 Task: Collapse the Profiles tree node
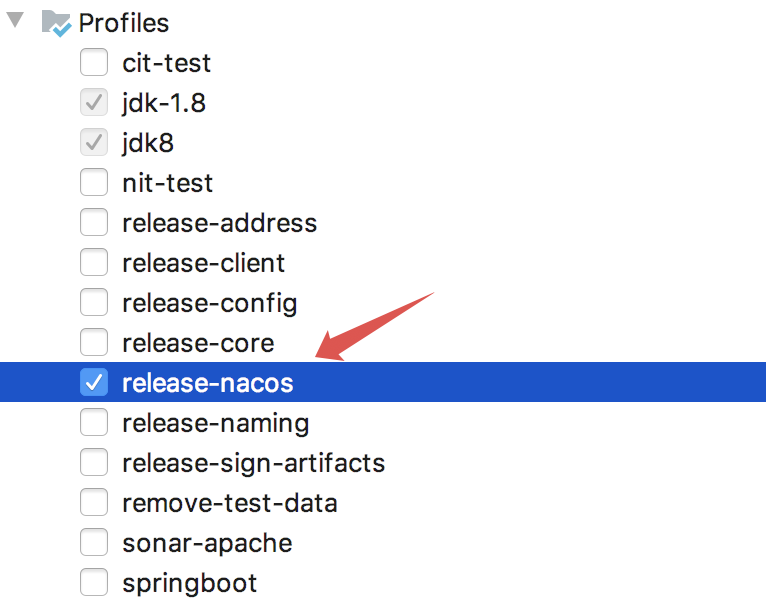point(15,21)
